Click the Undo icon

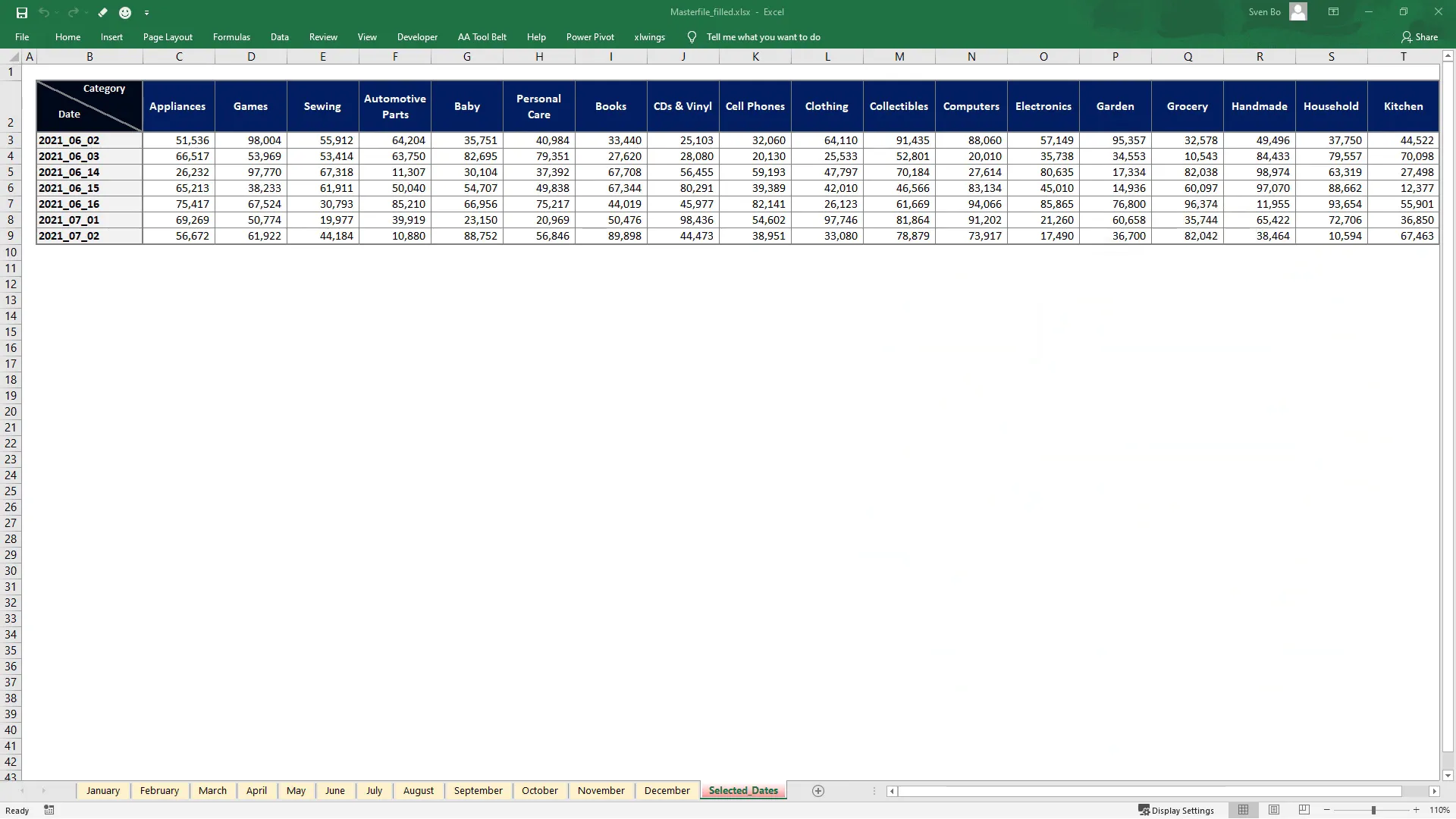pyautogui.click(x=43, y=12)
